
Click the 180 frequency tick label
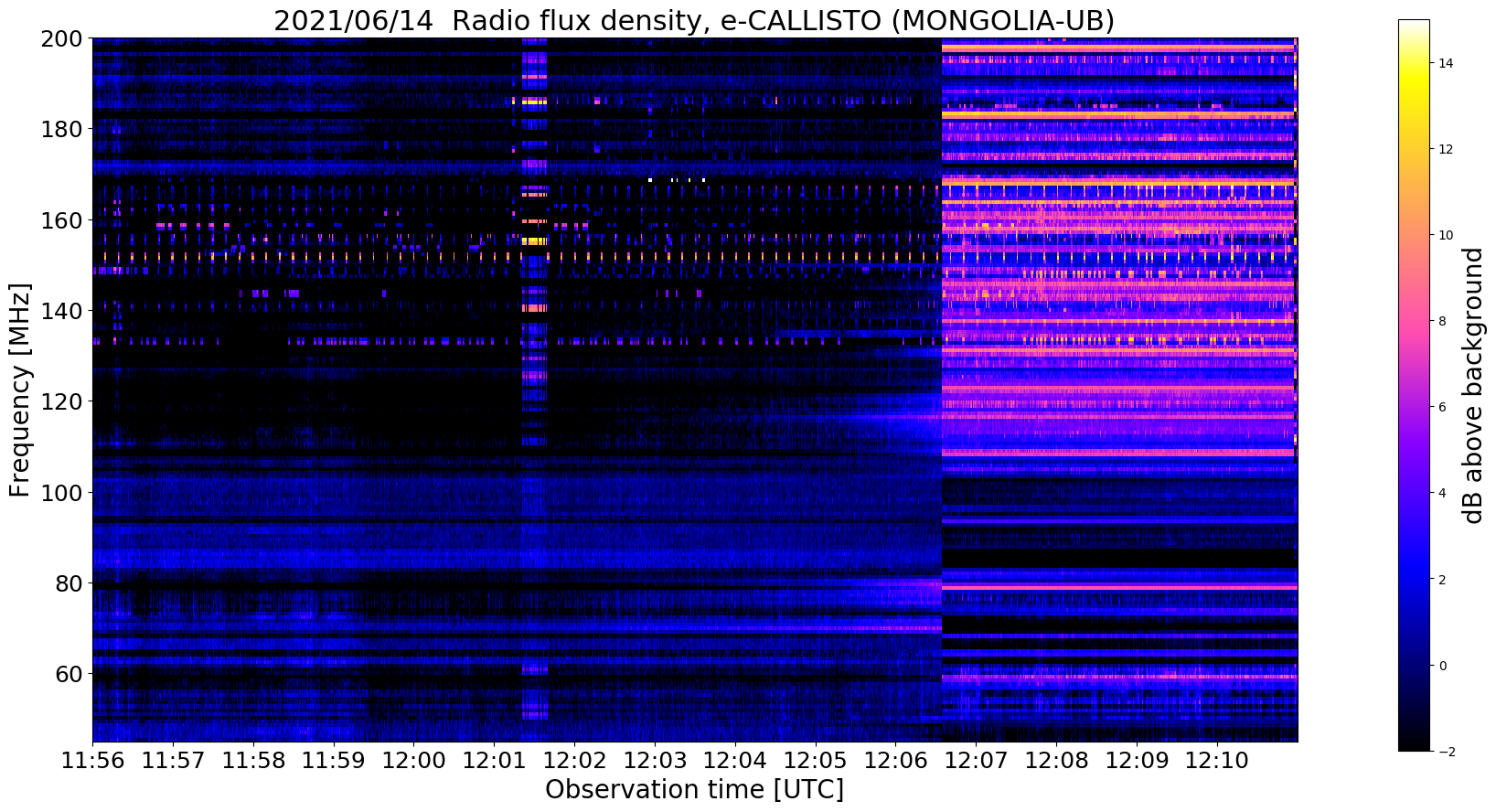pos(64,130)
